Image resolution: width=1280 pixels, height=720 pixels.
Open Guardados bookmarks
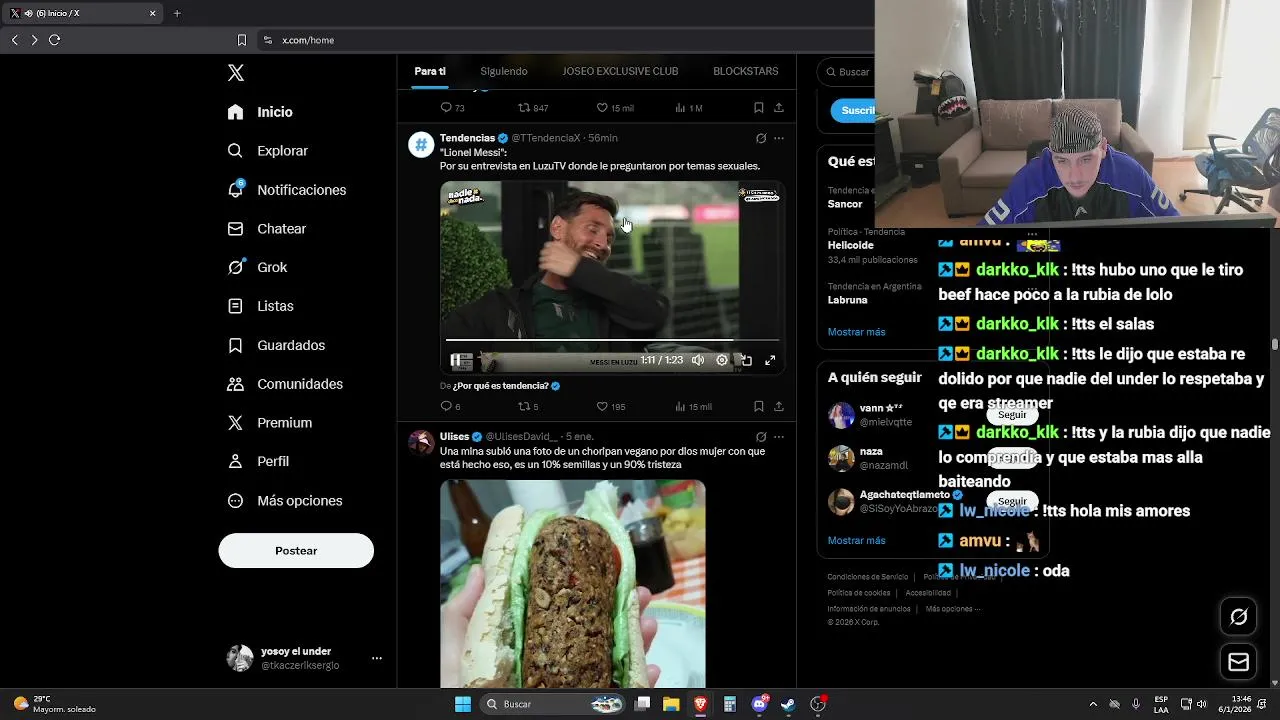[276, 345]
